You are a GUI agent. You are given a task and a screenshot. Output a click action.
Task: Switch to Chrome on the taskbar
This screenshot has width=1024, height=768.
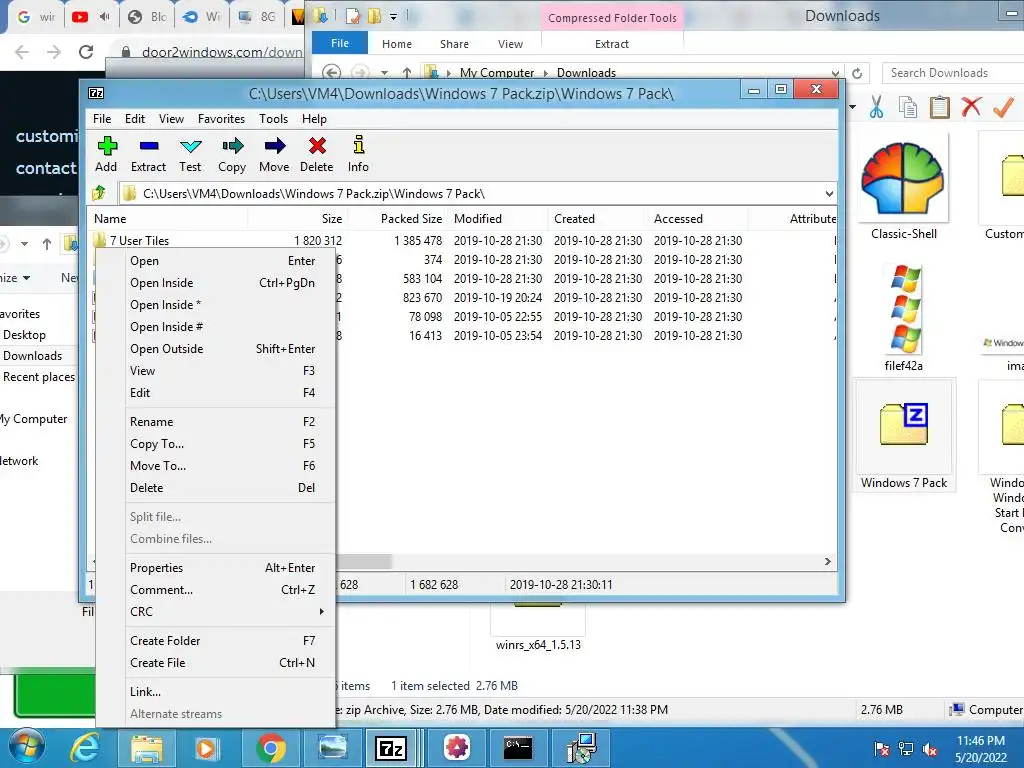tap(270, 748)
